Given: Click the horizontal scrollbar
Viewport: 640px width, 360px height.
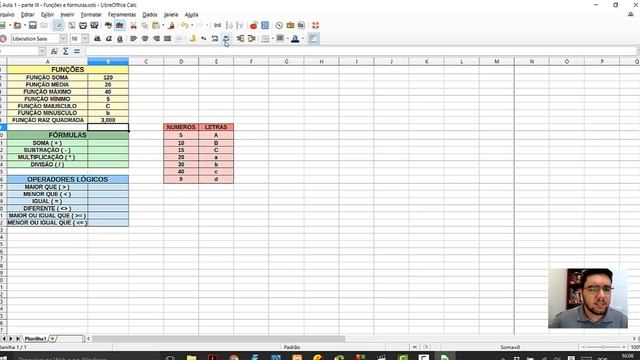Looking at the screenshot, I should pyautogui.click(x=218, y=339).
